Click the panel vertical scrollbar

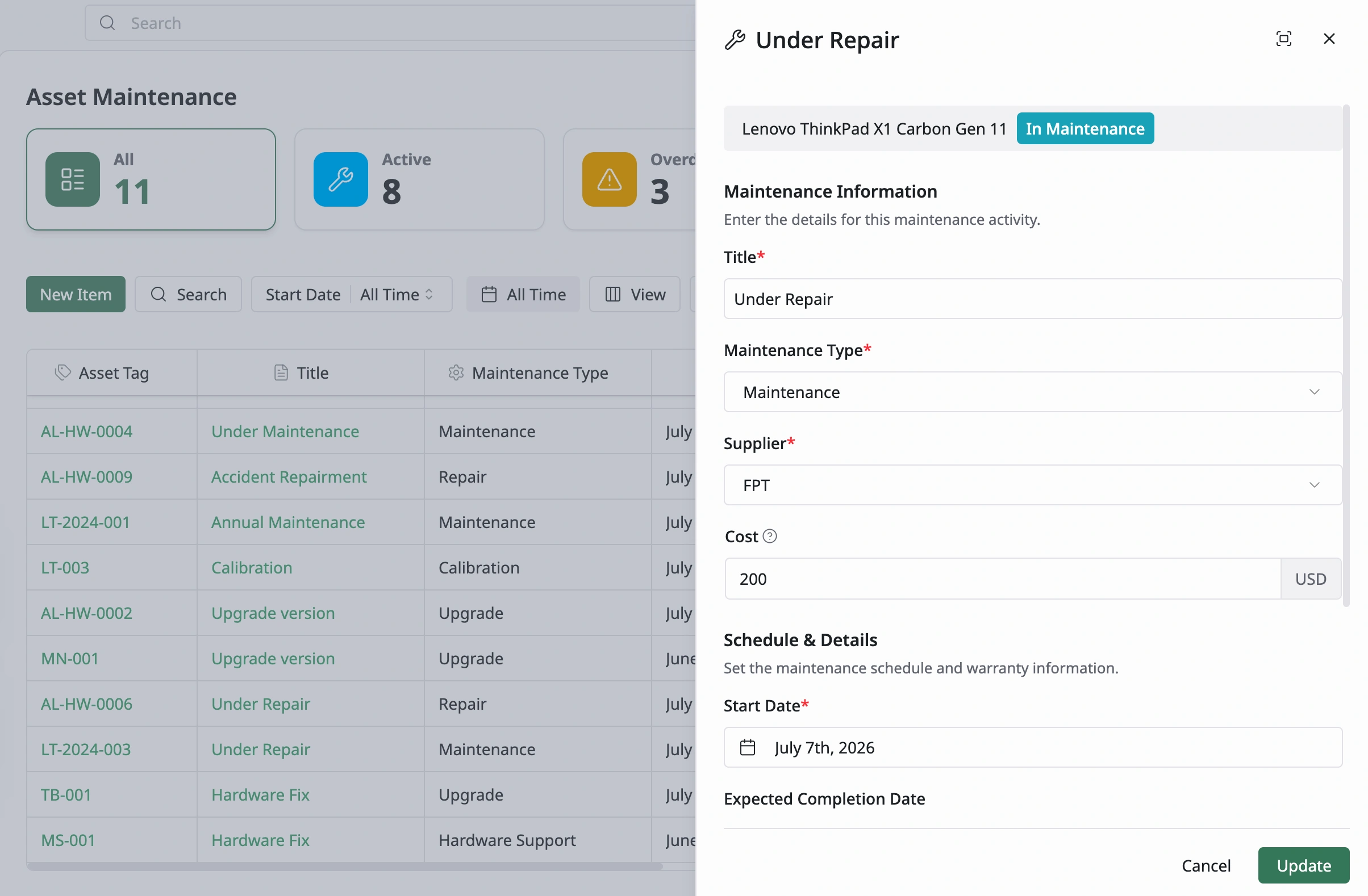1346,355
